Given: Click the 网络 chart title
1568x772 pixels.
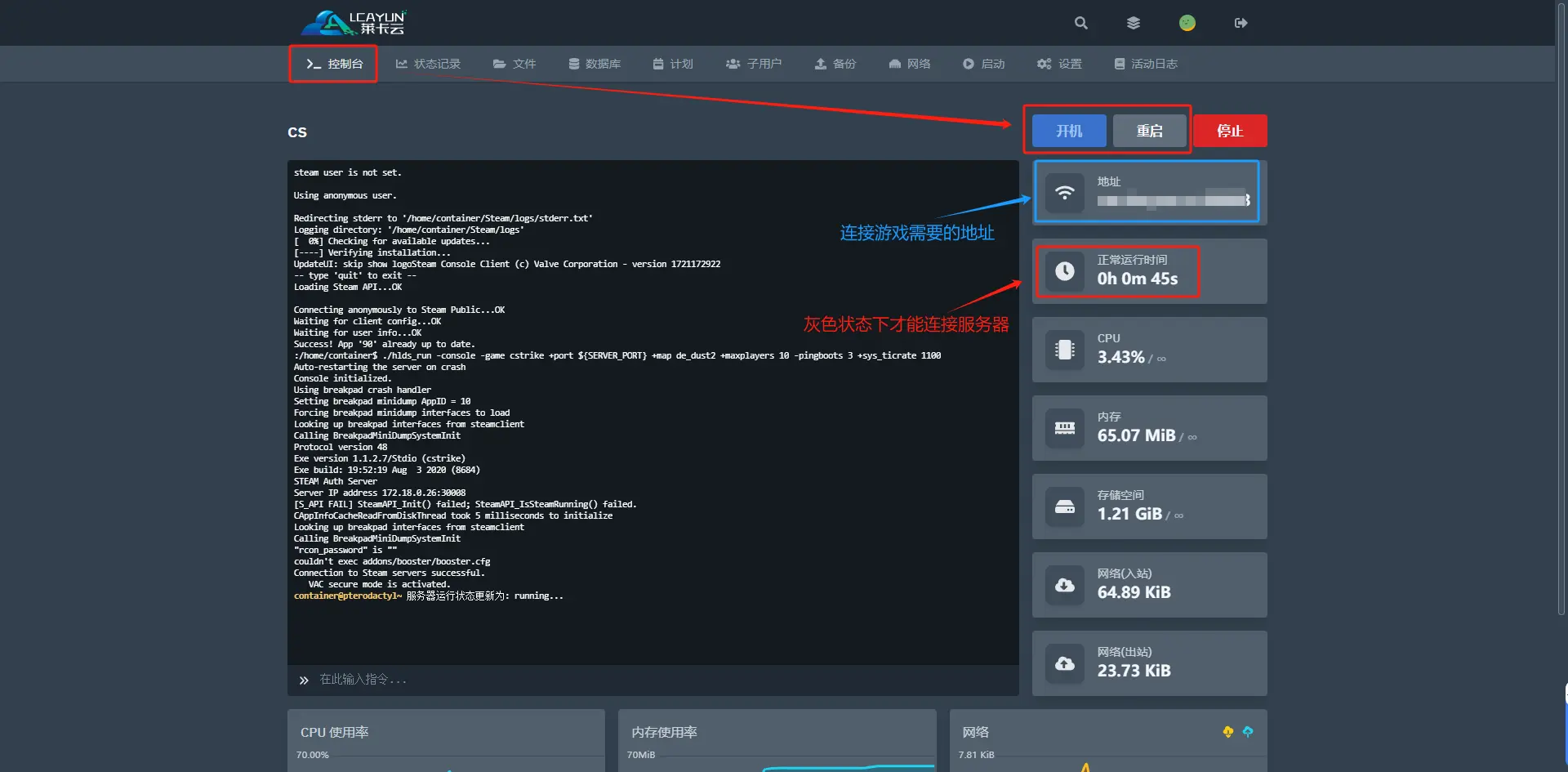Looking at the screenshot, I should pyautogui.click(x=975, y=732).
